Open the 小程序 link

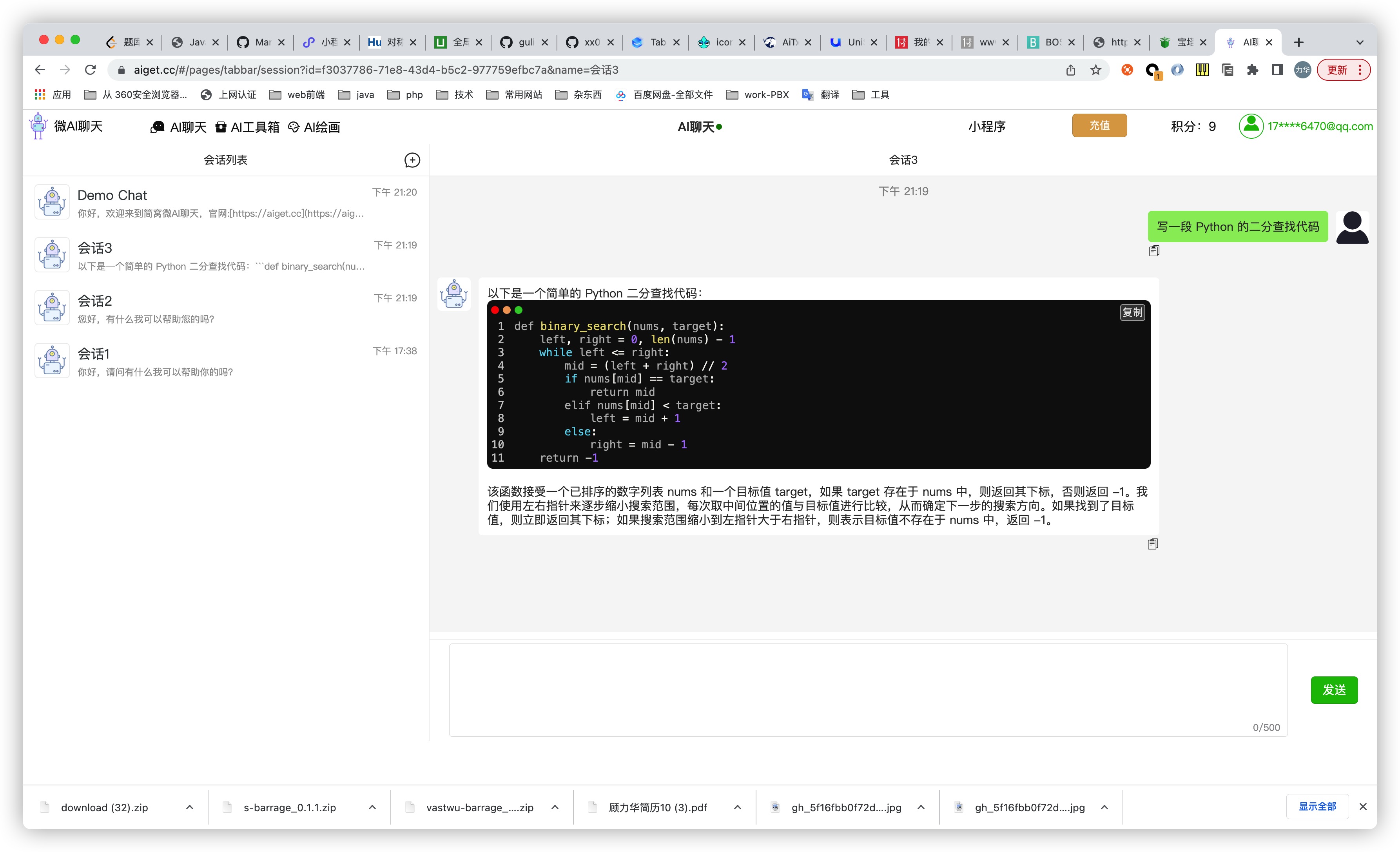pyautogui.click(x=987, y=126)
